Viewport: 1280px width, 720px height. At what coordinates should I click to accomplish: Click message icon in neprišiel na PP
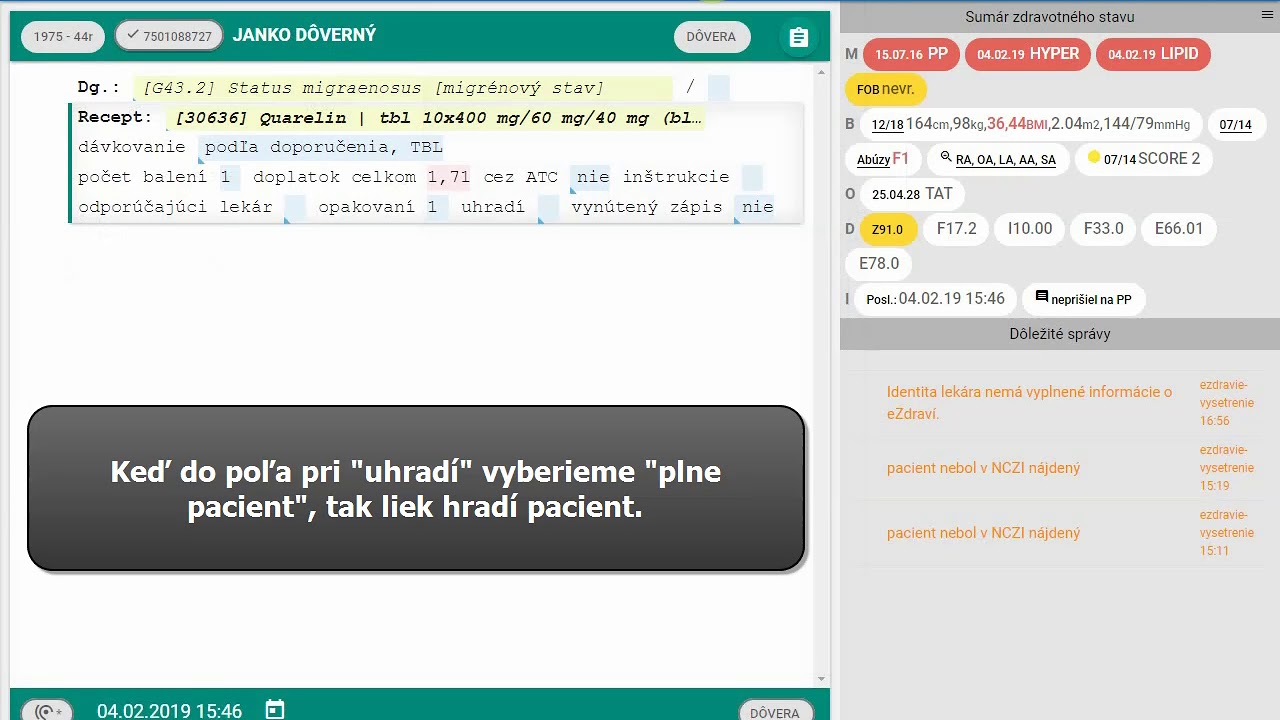tap(1041, 297)
